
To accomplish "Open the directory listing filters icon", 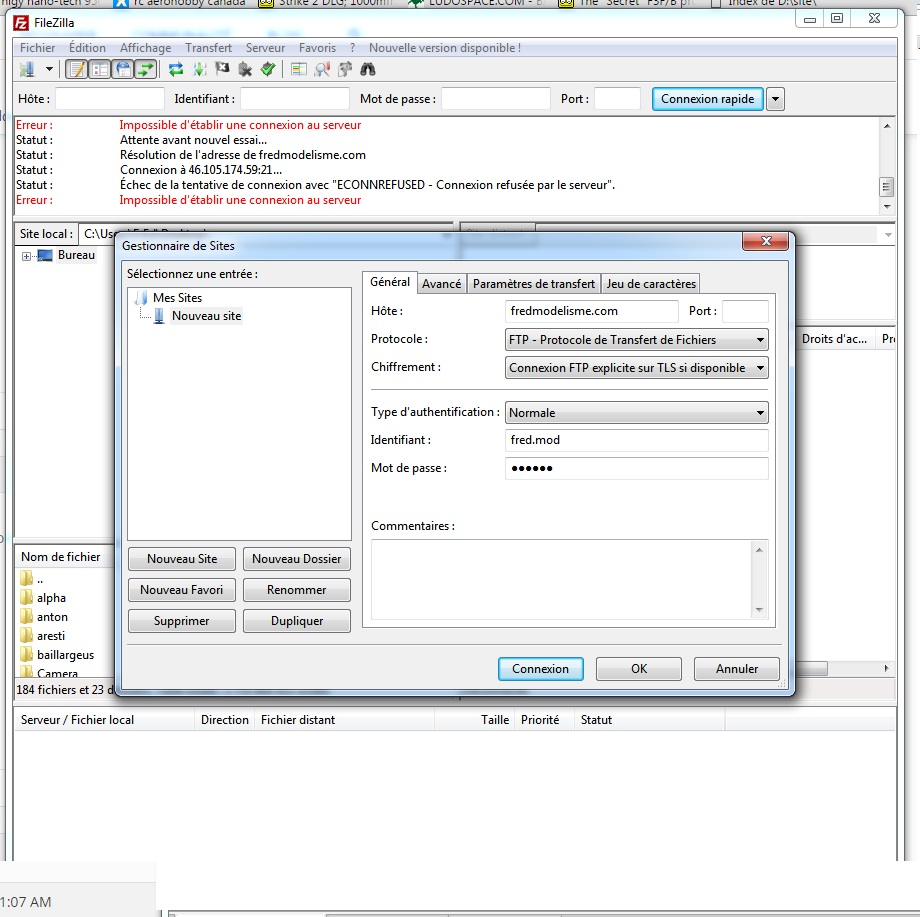I will pos(299,70).
